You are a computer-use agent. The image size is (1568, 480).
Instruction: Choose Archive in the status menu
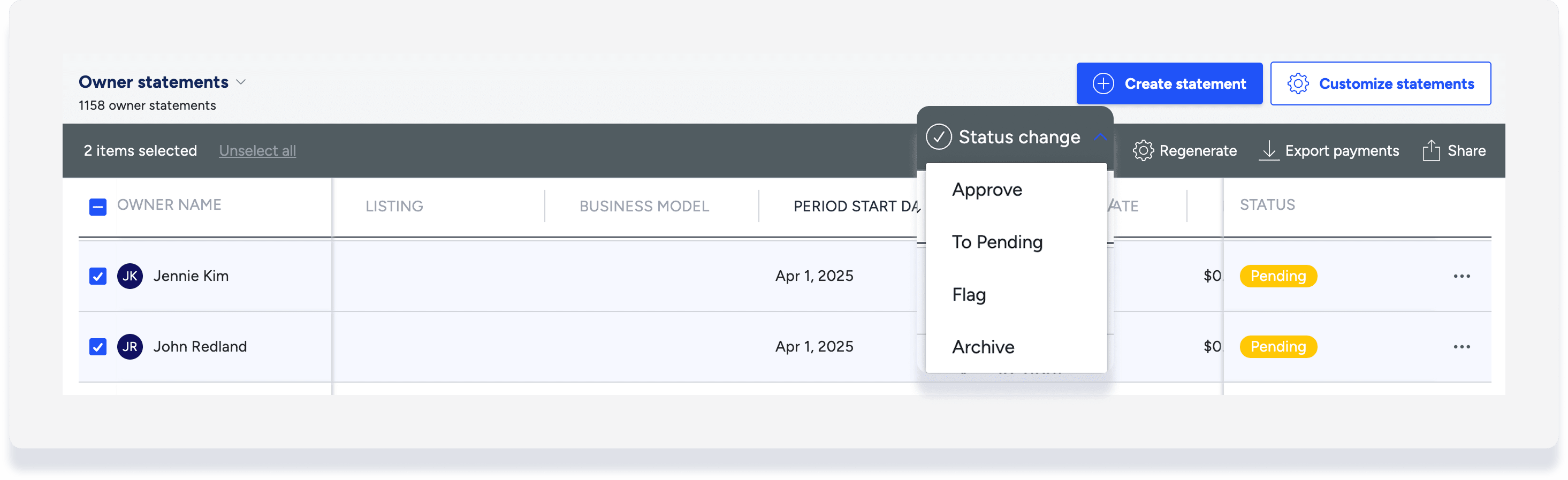983,347
